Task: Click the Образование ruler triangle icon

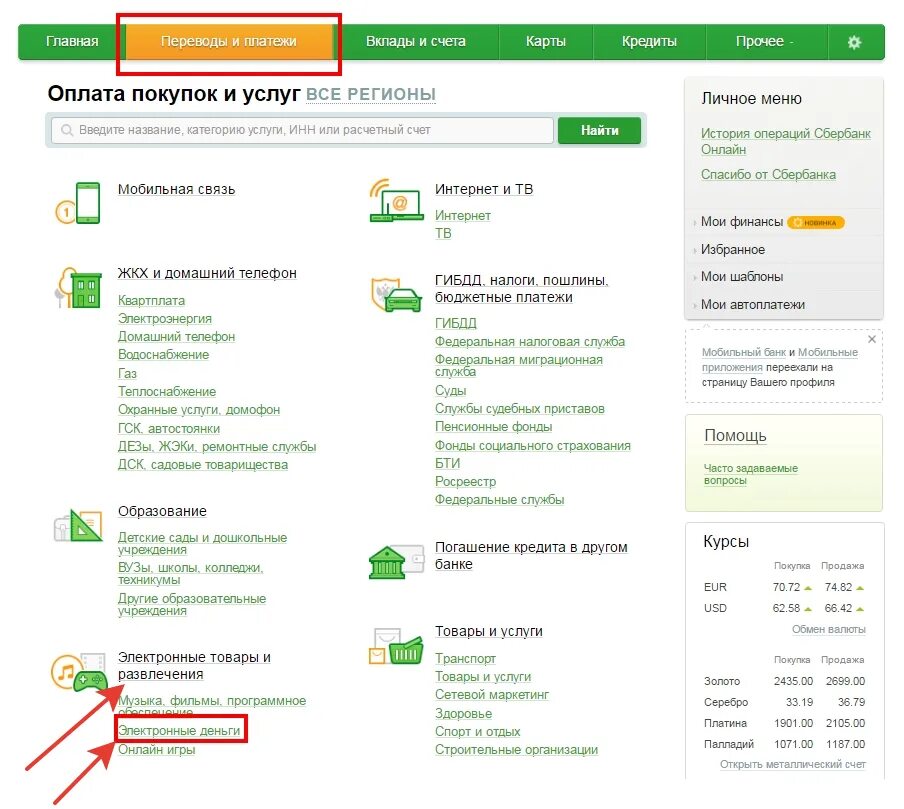Action: pos(78,525)
